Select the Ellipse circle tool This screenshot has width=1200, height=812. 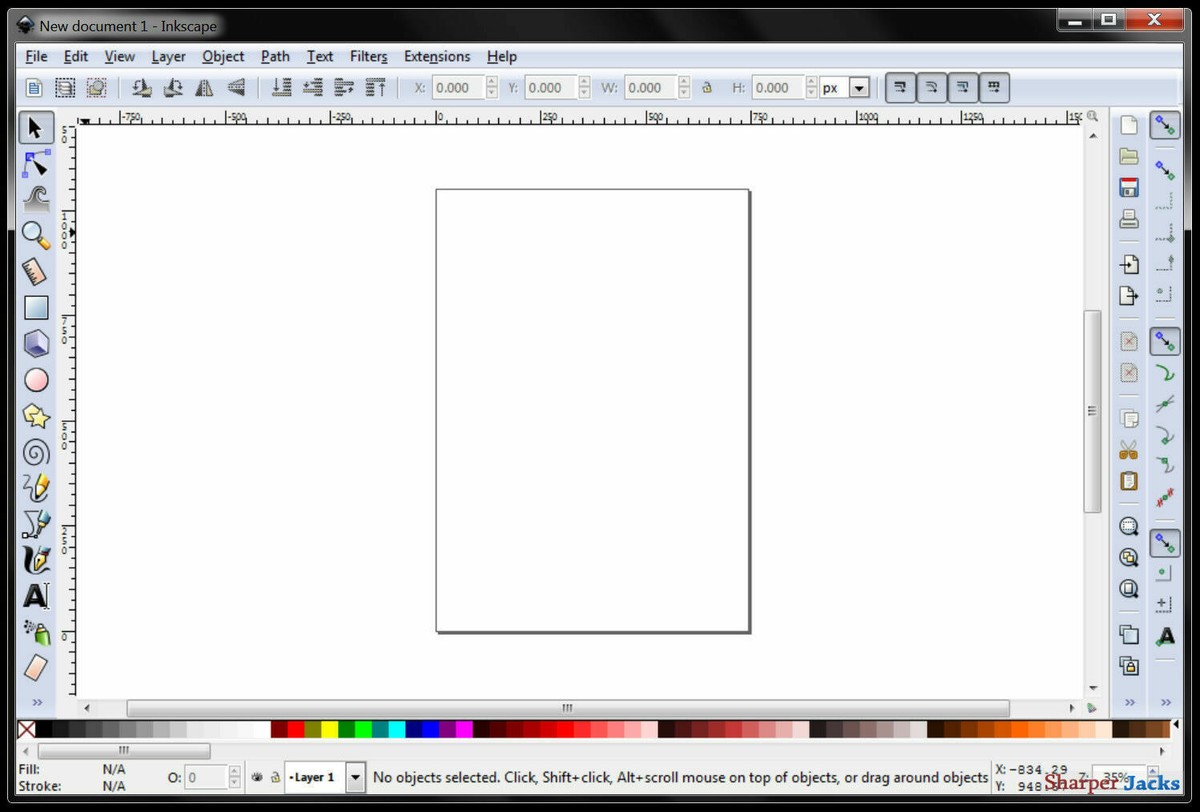pyautogui.click(x=36, y=380)
